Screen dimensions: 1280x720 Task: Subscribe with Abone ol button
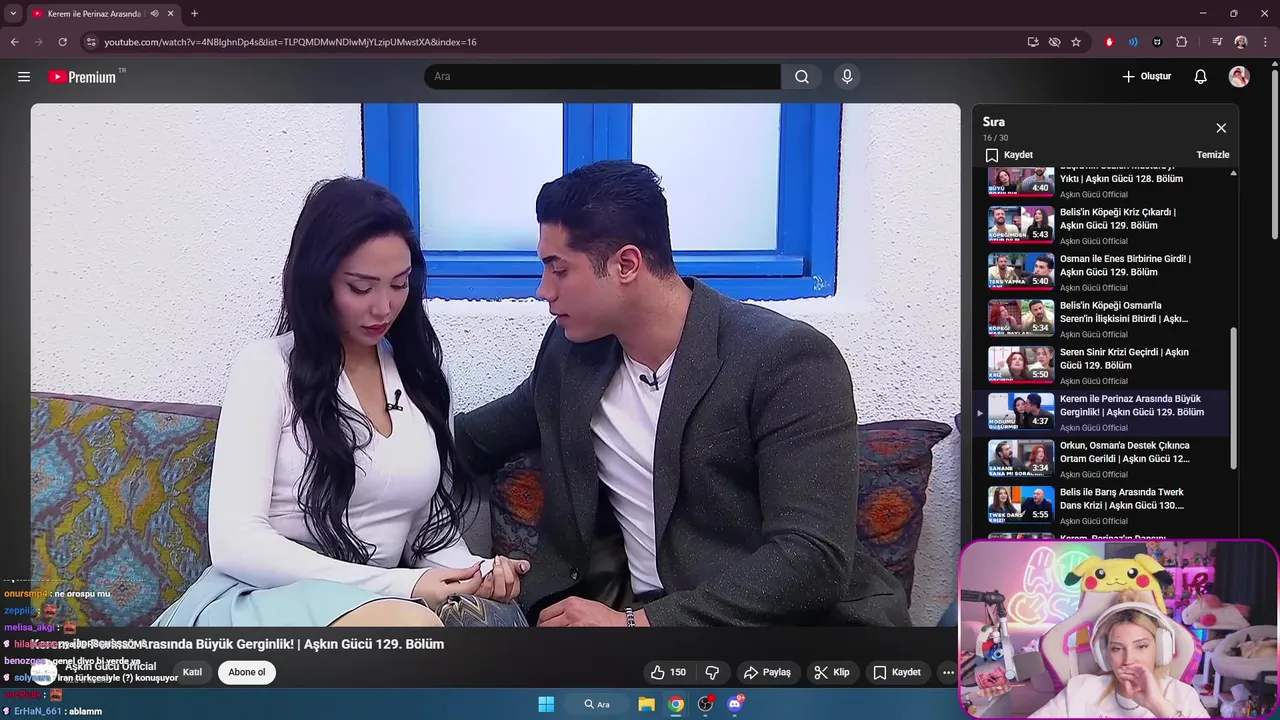[247, 672]
